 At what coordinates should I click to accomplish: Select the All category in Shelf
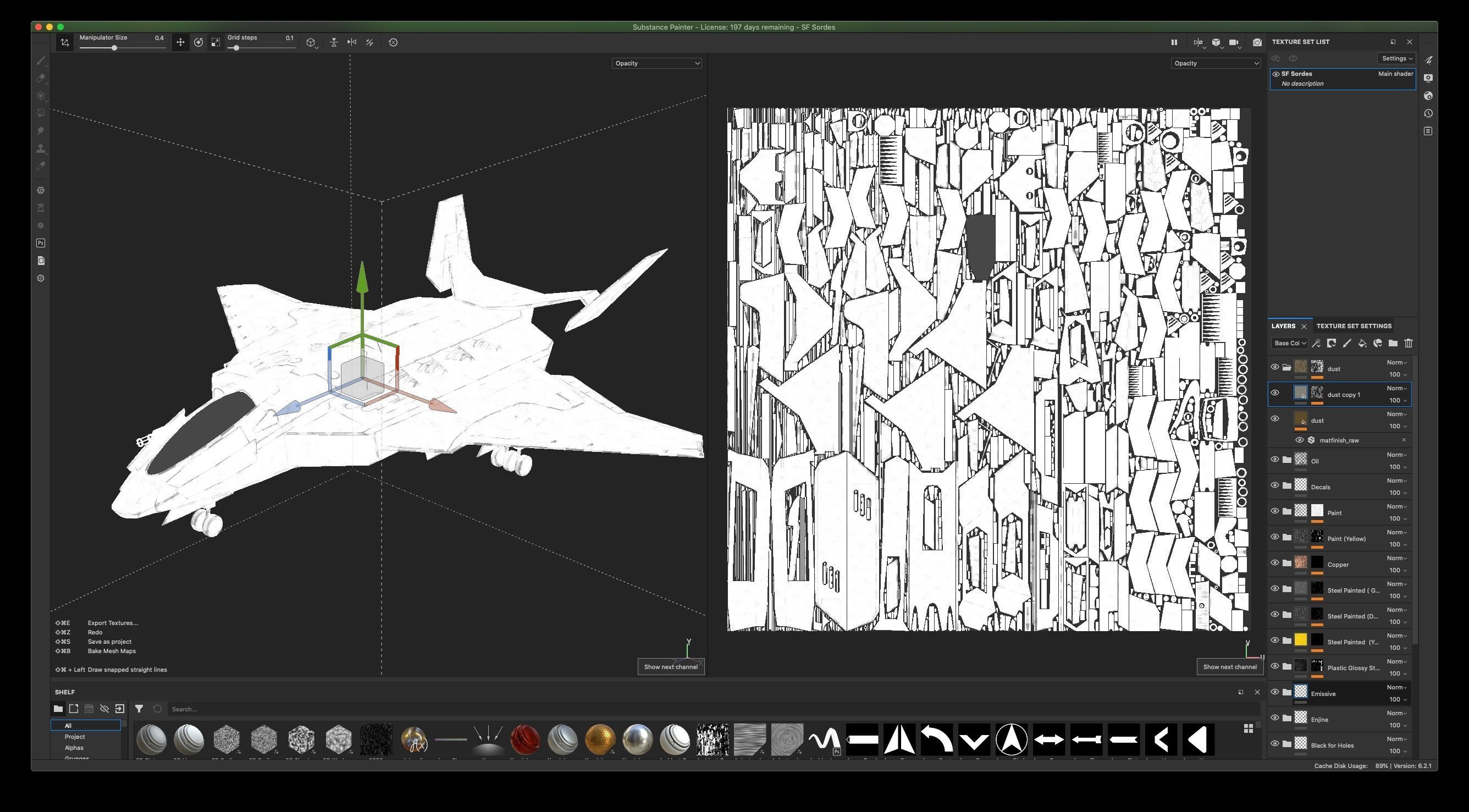pos(86,725)
